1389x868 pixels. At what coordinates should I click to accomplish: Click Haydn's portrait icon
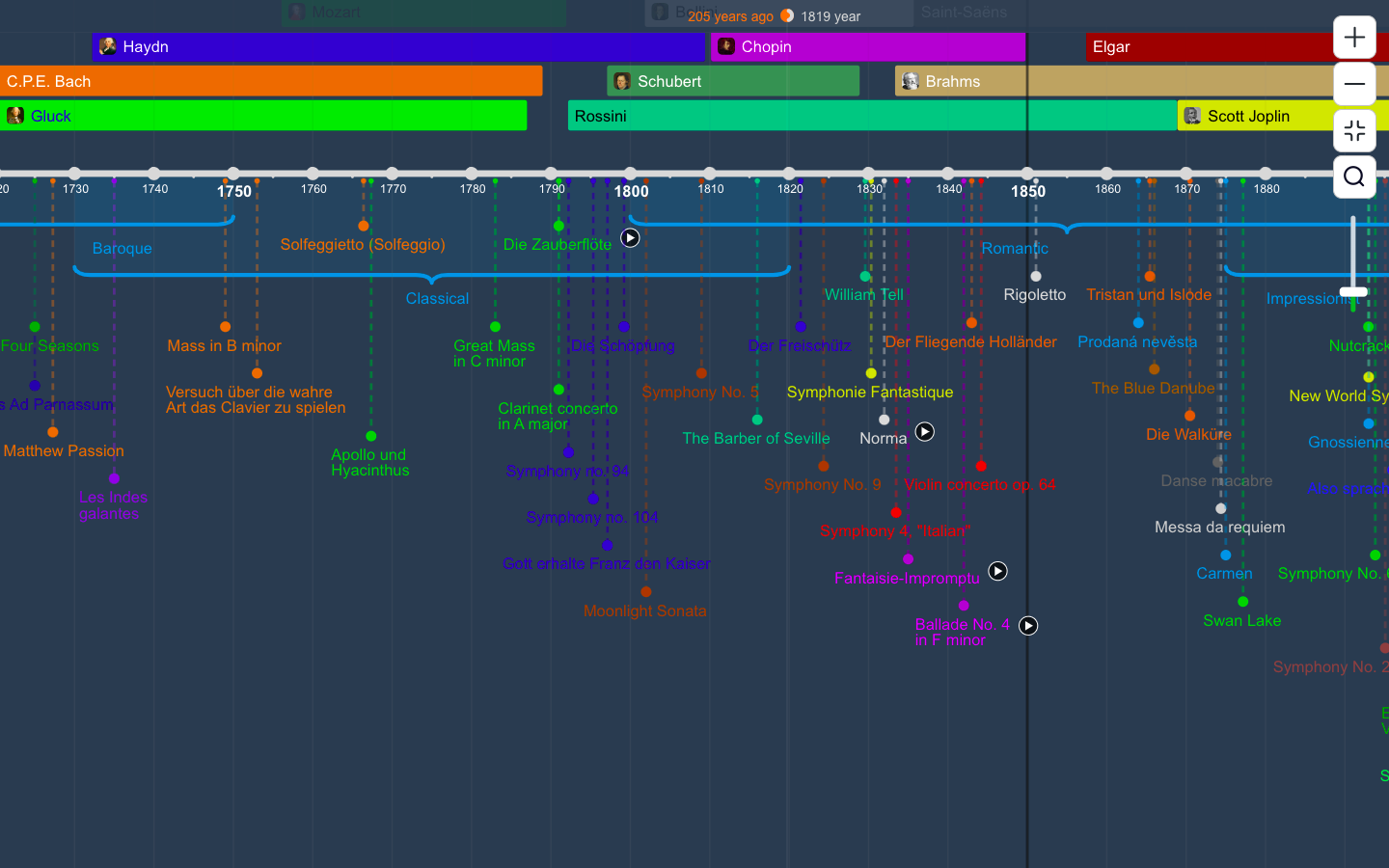click(107, 46)
